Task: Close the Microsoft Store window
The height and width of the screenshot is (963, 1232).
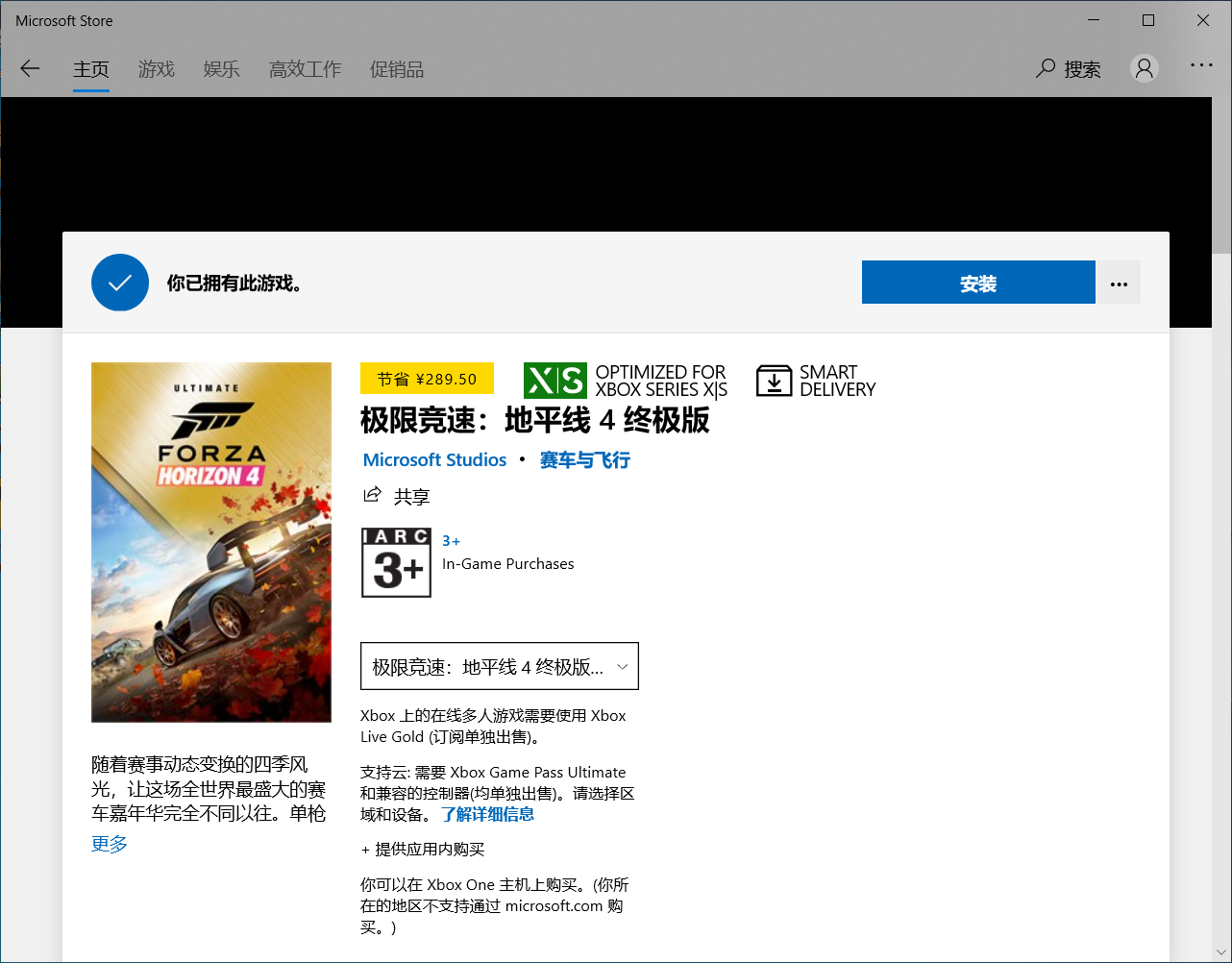Action: point(1203,20)
